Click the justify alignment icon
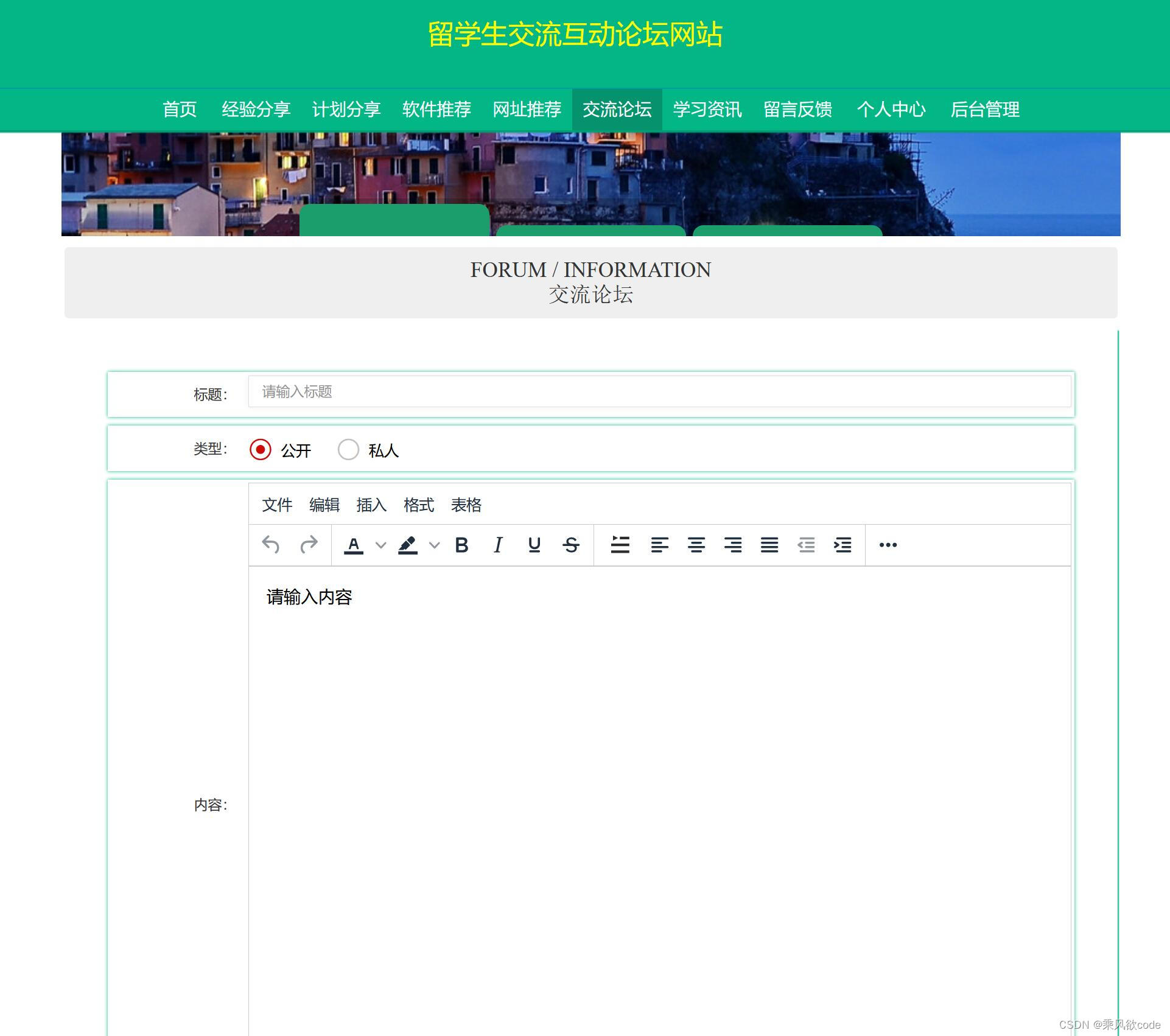The image size is (1170, 1036). (x=769, y=545)
